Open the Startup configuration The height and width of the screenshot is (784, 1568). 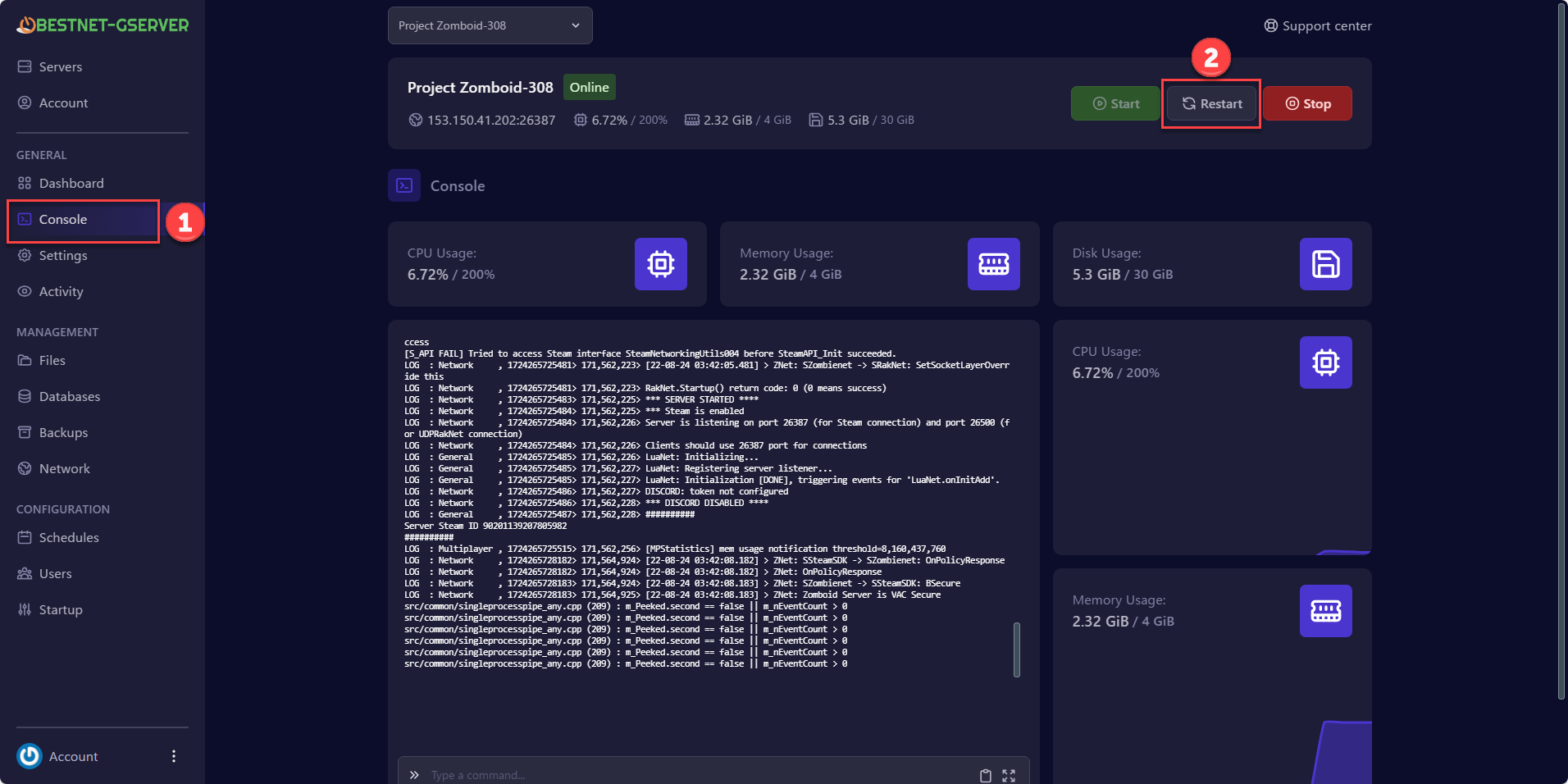pos(61,609)
